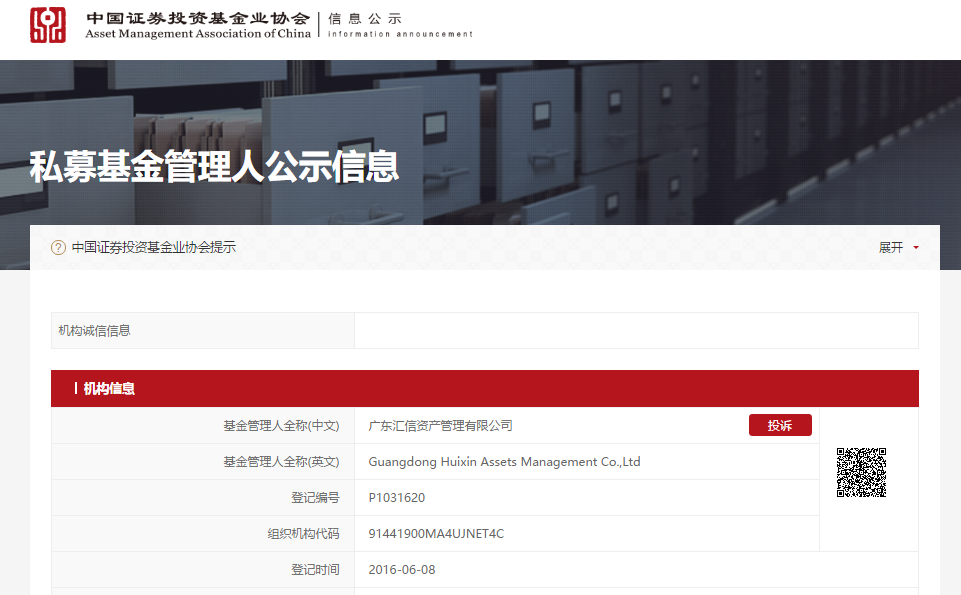Click Asset Management Association of China text
The height and width of the screenshot is (595, 961).
198,34
